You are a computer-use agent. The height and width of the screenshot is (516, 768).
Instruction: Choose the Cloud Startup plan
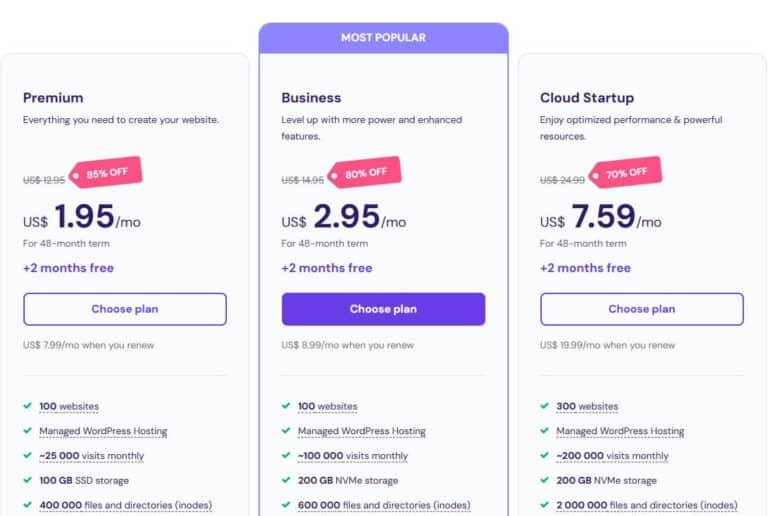[x=642, y=309]
